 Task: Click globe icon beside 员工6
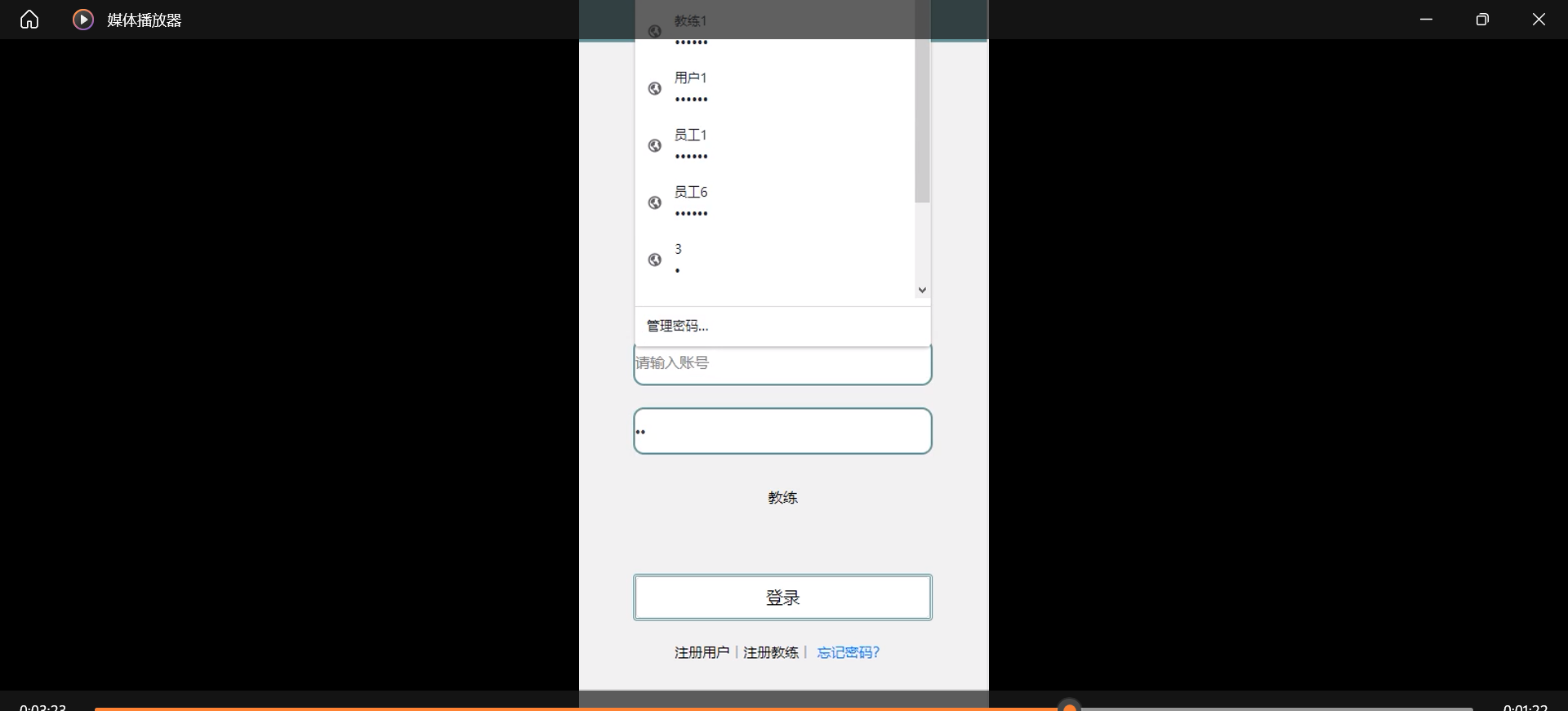coord(655,203)
